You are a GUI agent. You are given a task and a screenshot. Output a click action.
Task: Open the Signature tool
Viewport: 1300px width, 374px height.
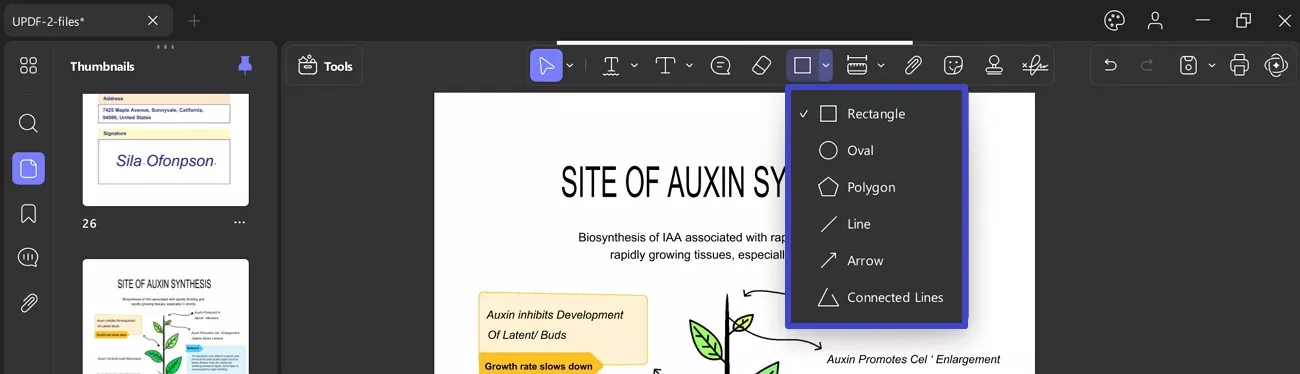1035,65
